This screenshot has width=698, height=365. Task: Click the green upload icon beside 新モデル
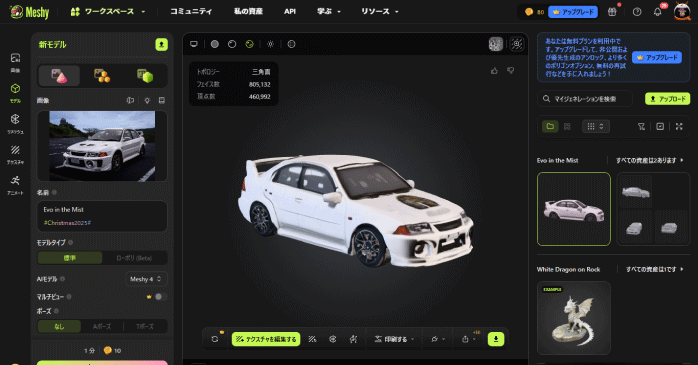point(162,45)
